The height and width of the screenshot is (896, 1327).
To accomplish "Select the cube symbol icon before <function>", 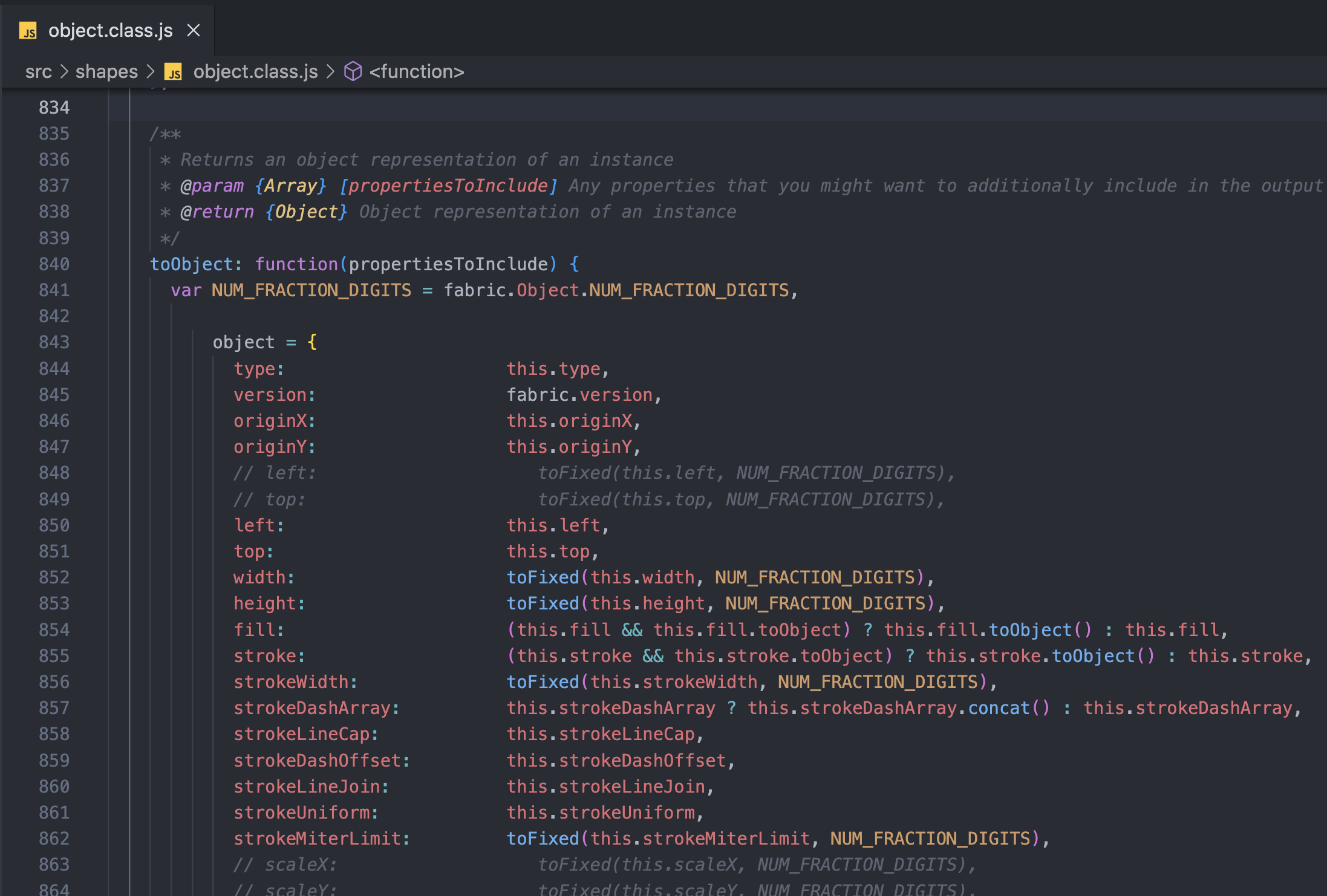I will coord(353,71).
